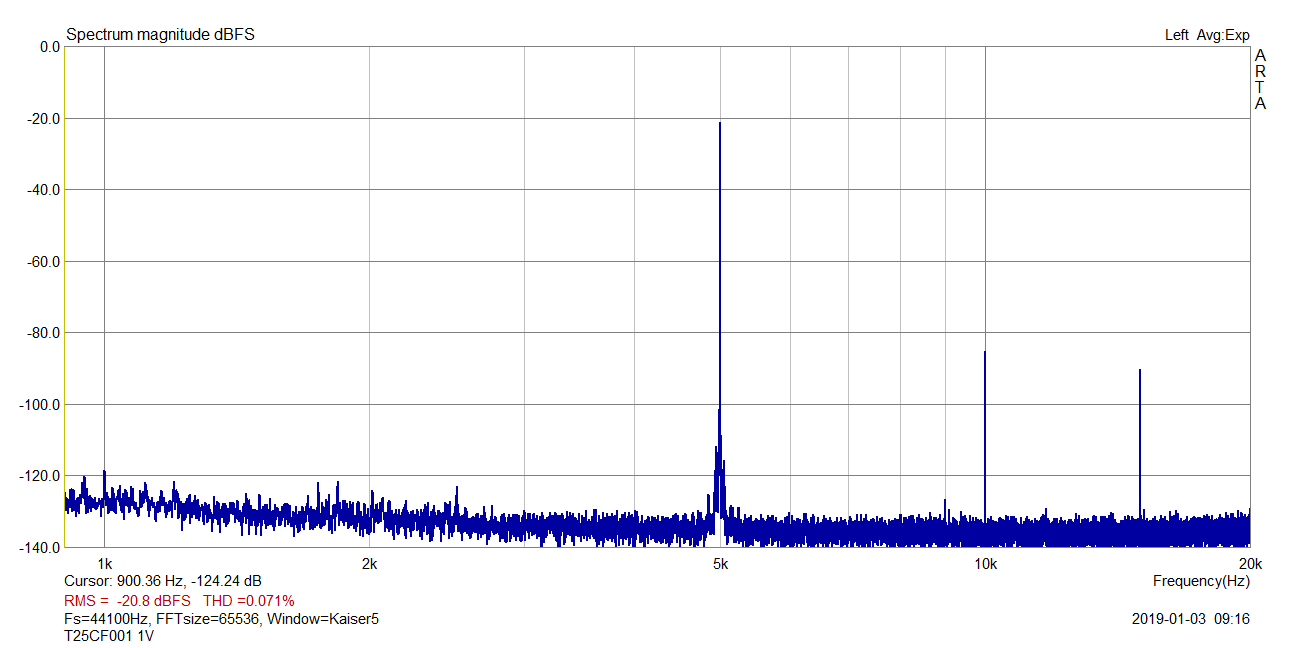Click the '-80.0' y-axis label
This screenshot has height=648, width=1314.
pyautogui.click(x=44, y=333)
